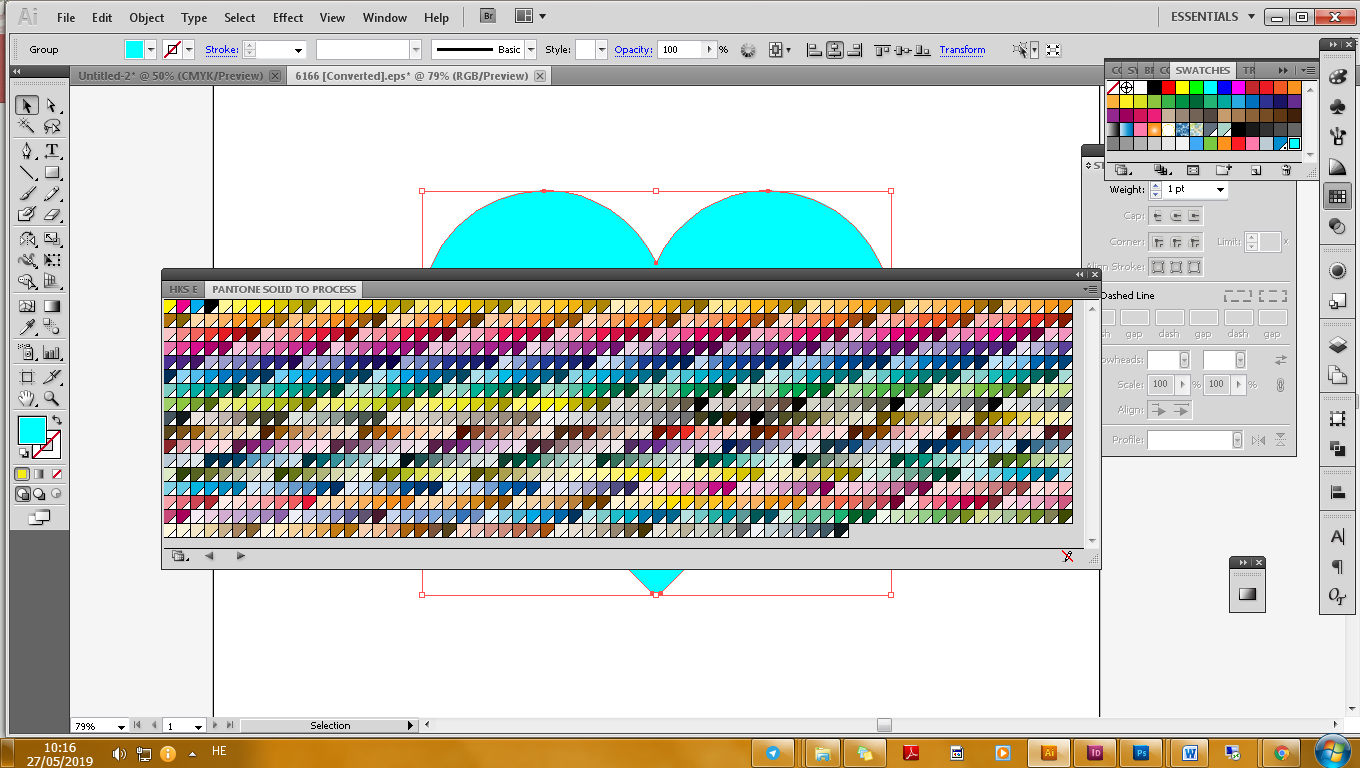This screenshot has width=1360, height=768.
Task: Activate the Zoom tool magnifier
Action: tap(52, 400)
